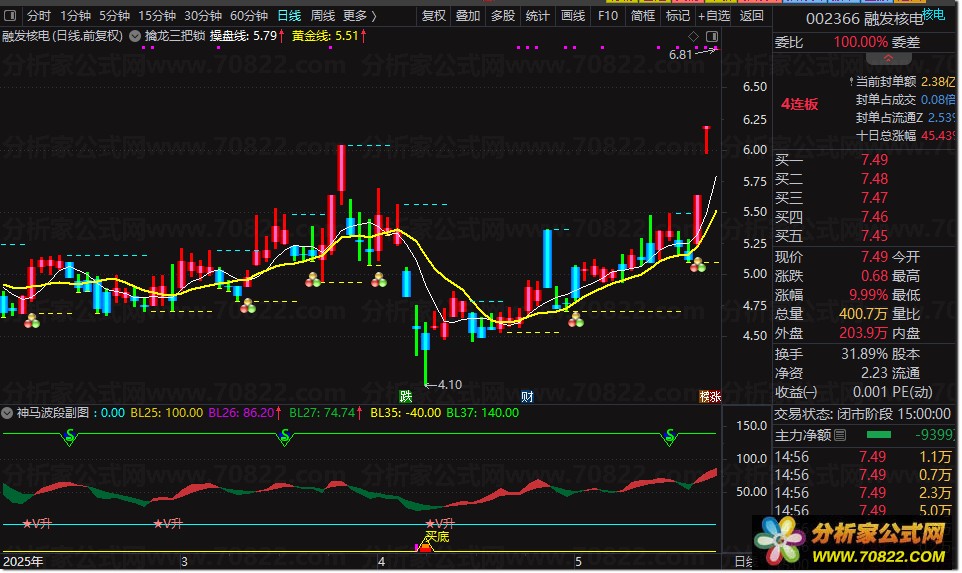Click the 外盘 203.9万 value

[863, 333]
